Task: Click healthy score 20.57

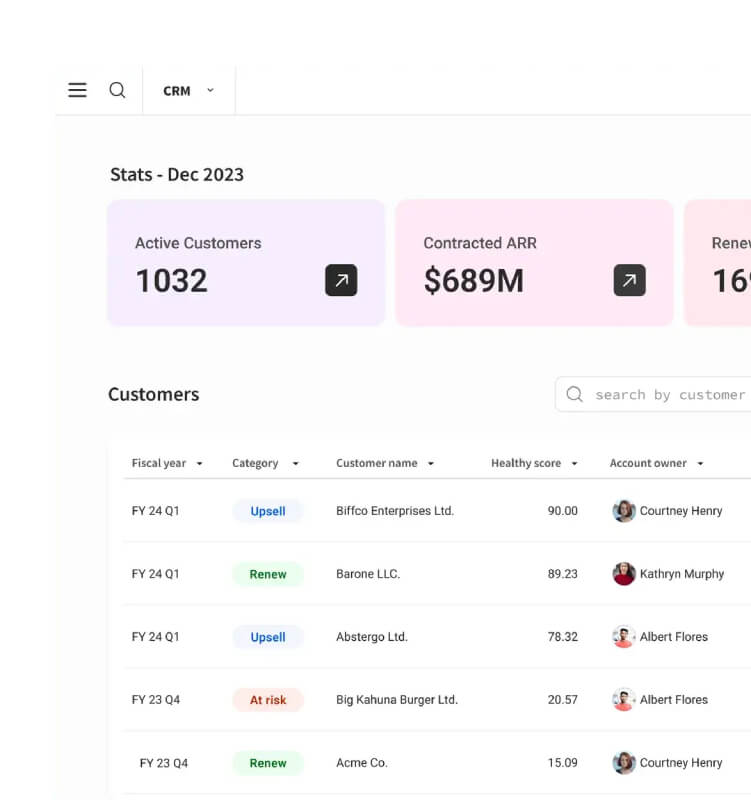Action: point(563,700)
